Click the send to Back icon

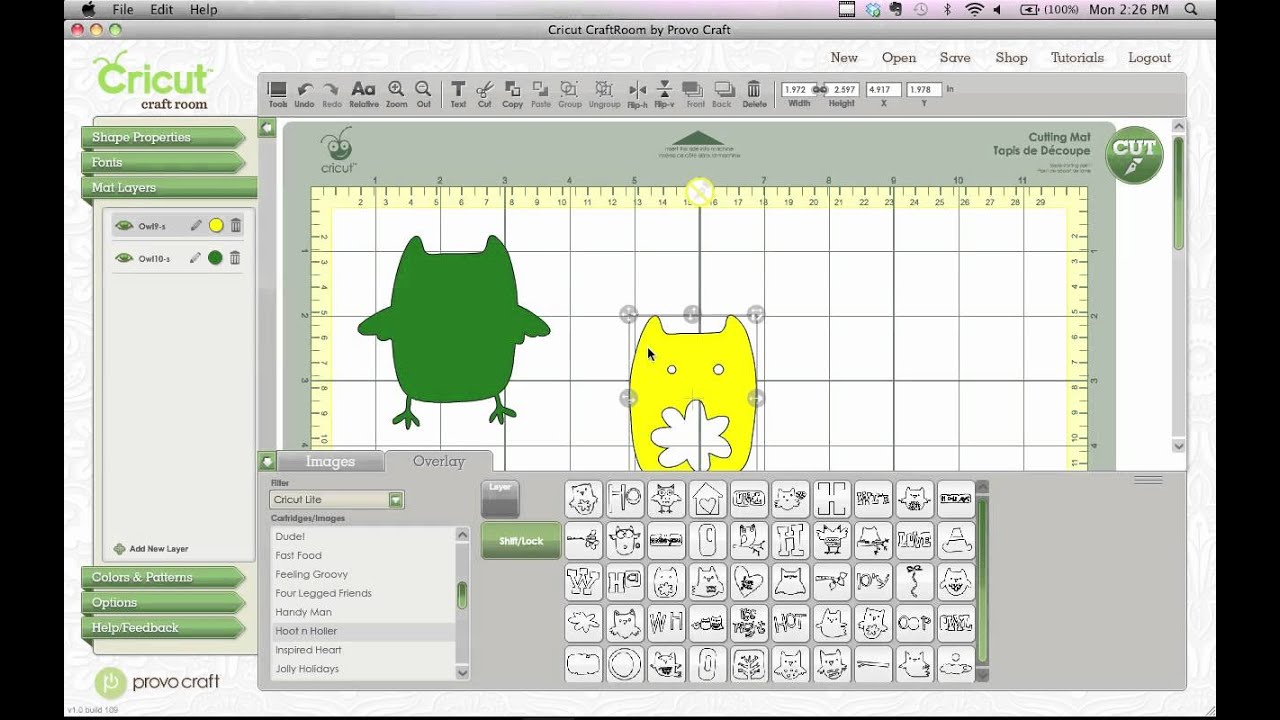pos(723,91)
